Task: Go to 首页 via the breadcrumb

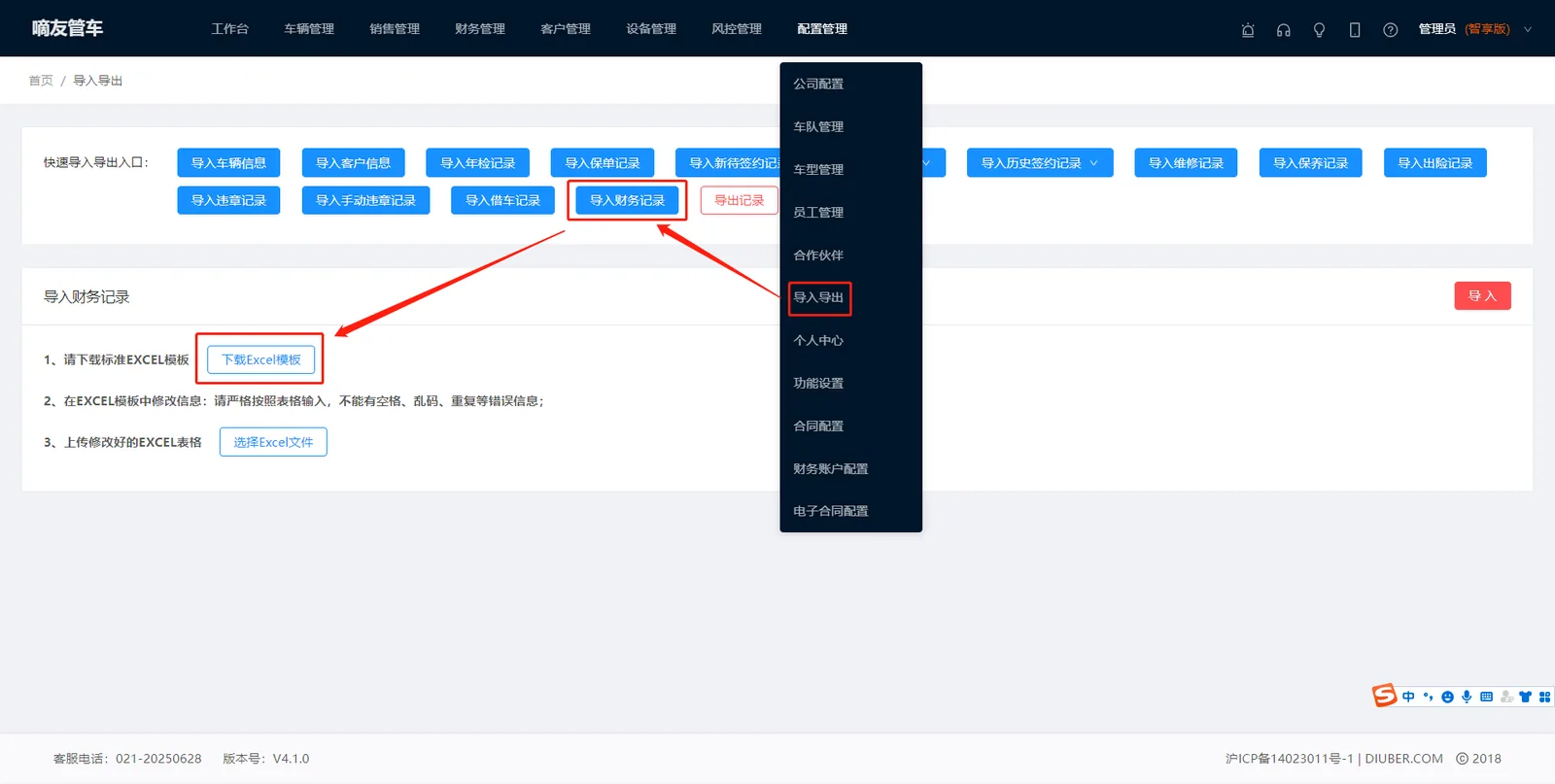Action: tap(41, 81)
